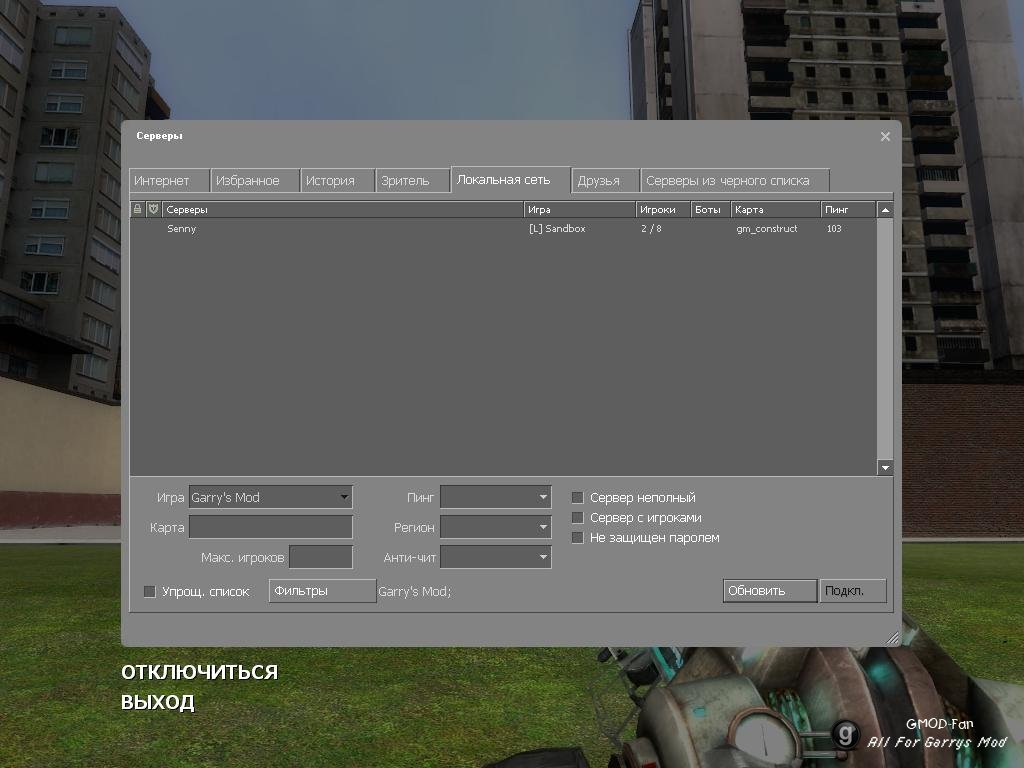Screen dimensions: 1024x768
Task: Click ОТКЛЮЧИТЬСЯ in the main menu
Action: 200,672
